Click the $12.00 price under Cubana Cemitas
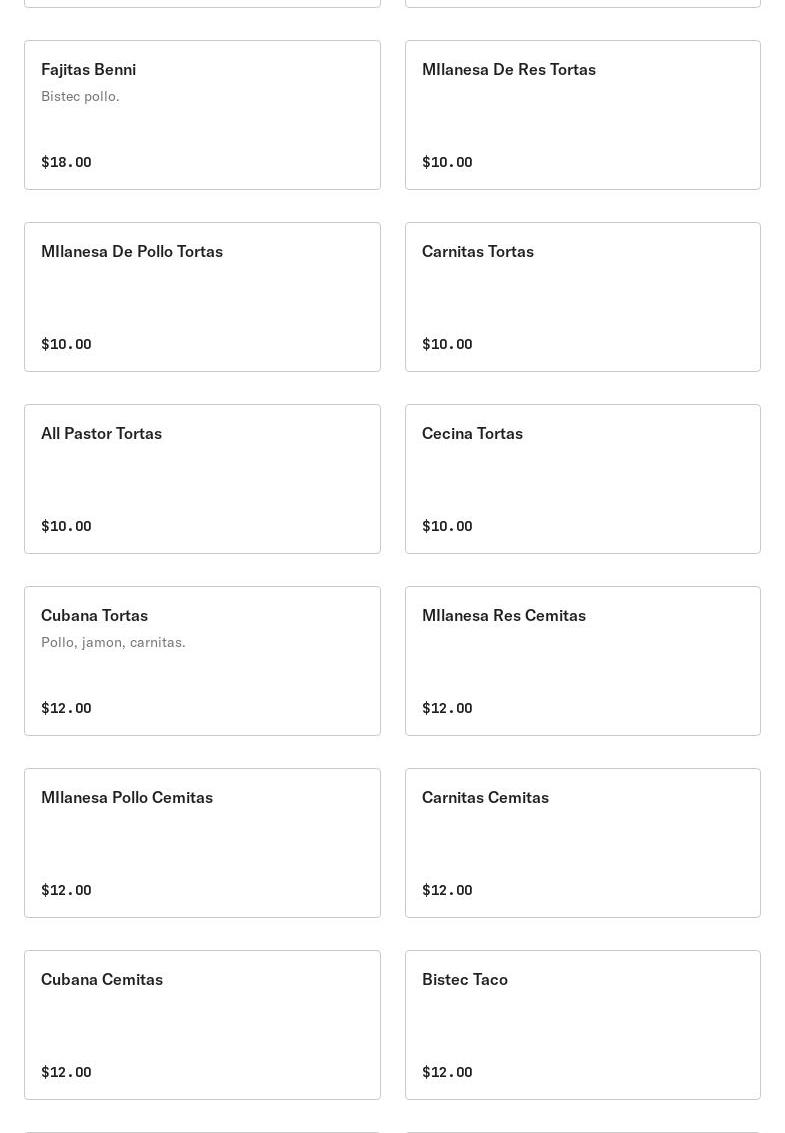 [x=66, y=1072]
